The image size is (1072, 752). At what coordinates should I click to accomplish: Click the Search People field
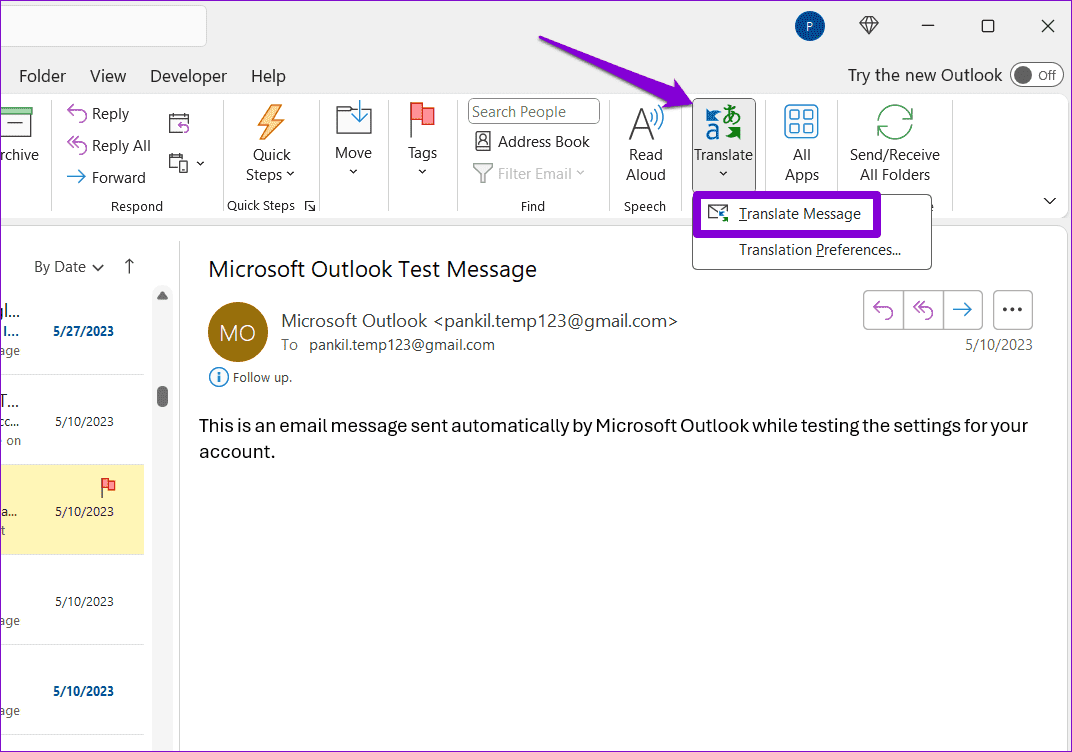pos(534,111)
